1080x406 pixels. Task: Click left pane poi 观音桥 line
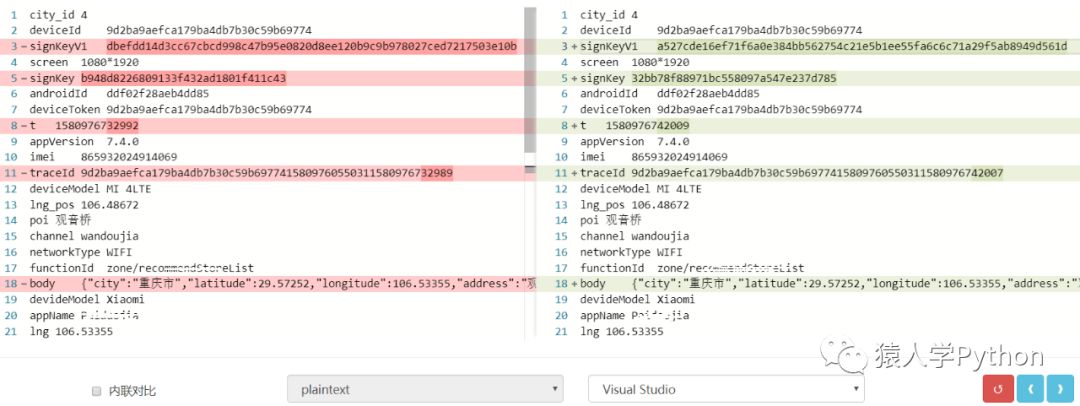[60, 221]
